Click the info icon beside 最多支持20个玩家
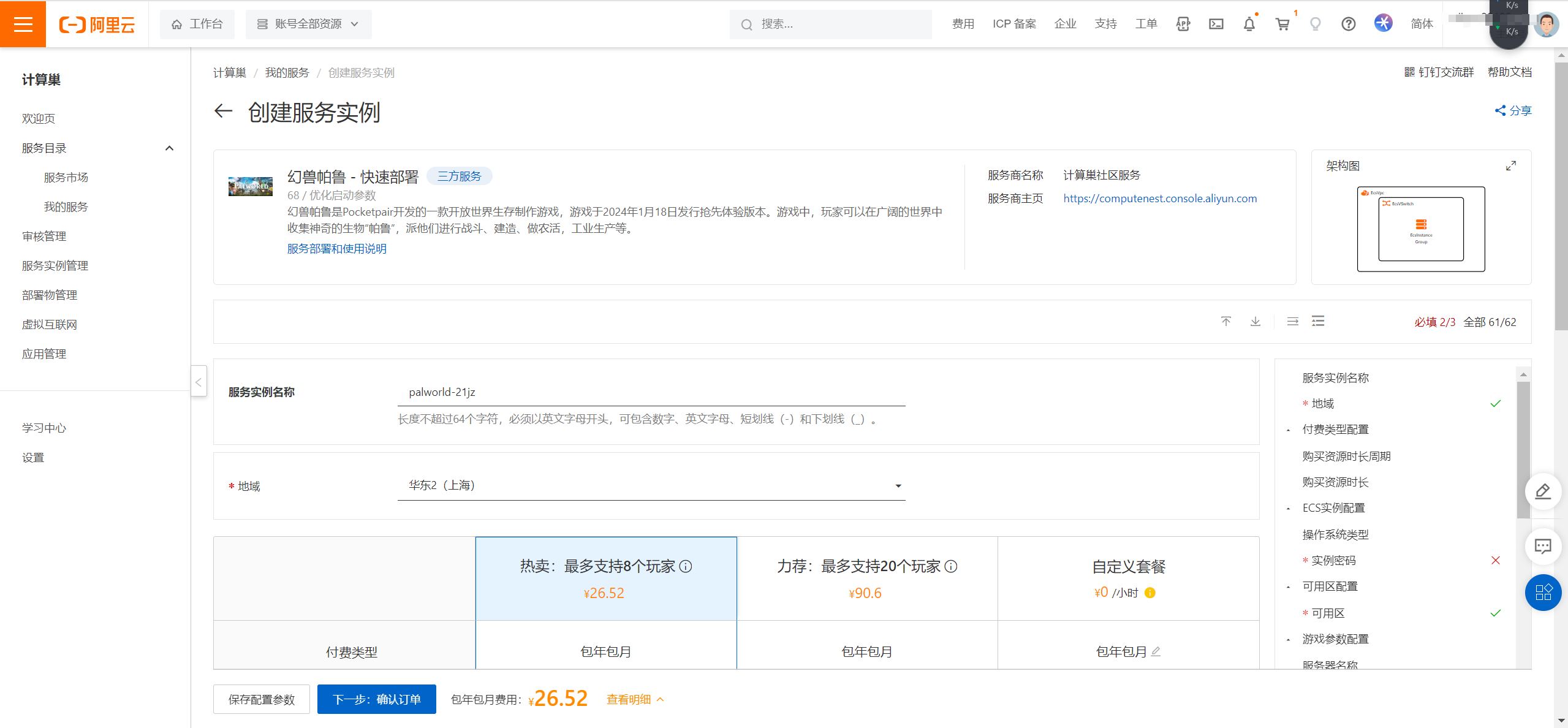Viewport: 1568px width, 728px height. (951, 566)
